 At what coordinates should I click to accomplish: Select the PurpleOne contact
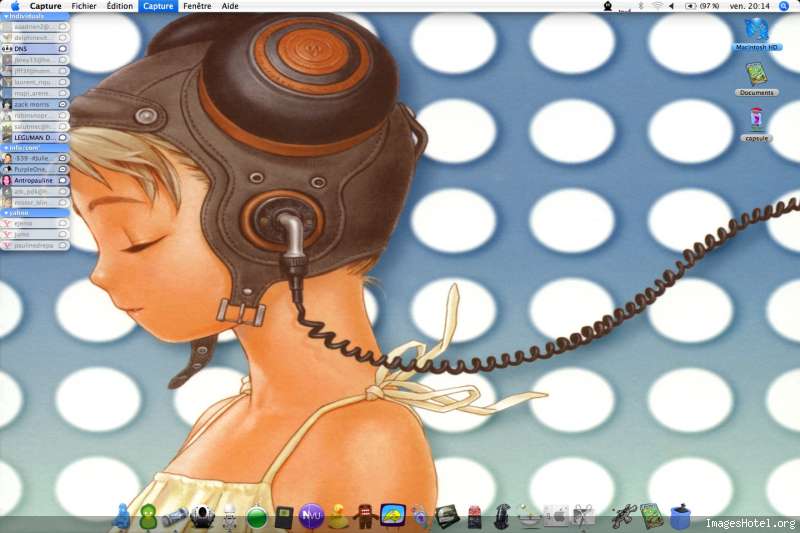point(35,169)
